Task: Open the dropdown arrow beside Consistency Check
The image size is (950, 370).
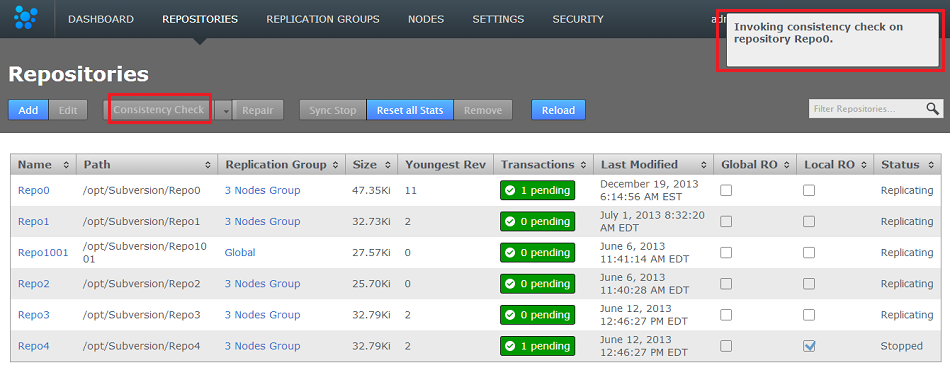Action: 224,111
